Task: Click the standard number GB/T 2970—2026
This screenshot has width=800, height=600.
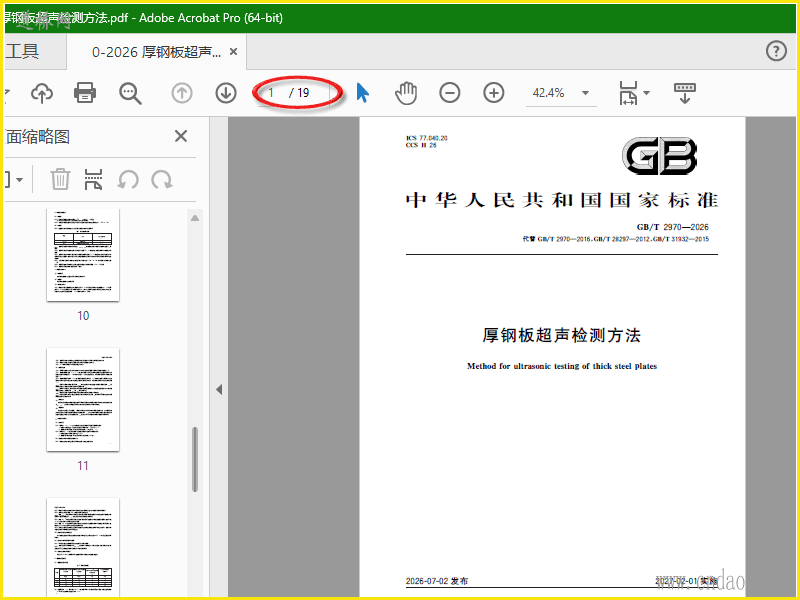Action: [x=672, y=227]
